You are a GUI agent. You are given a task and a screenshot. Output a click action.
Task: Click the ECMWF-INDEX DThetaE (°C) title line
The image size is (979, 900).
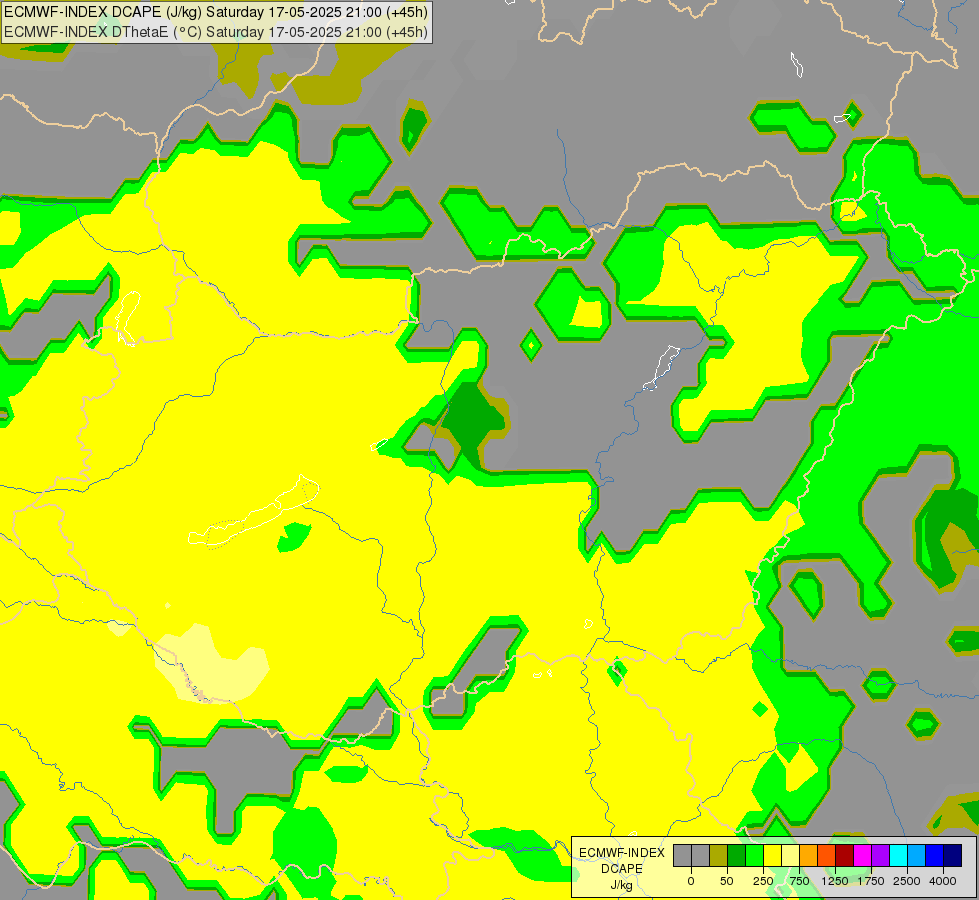(216, 32)
